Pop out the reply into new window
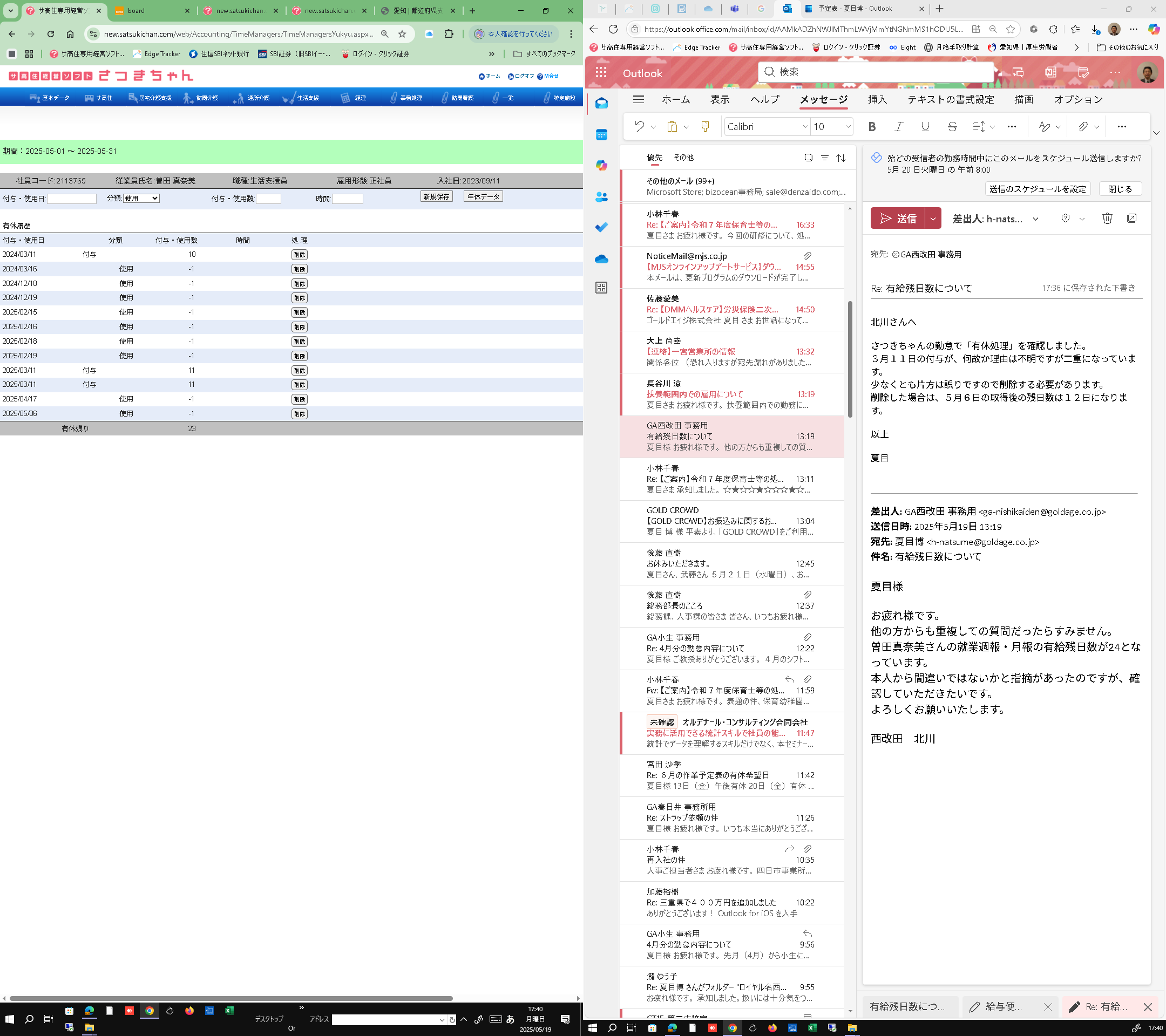1166x1036 pixels. click(x=1132, y=219)
